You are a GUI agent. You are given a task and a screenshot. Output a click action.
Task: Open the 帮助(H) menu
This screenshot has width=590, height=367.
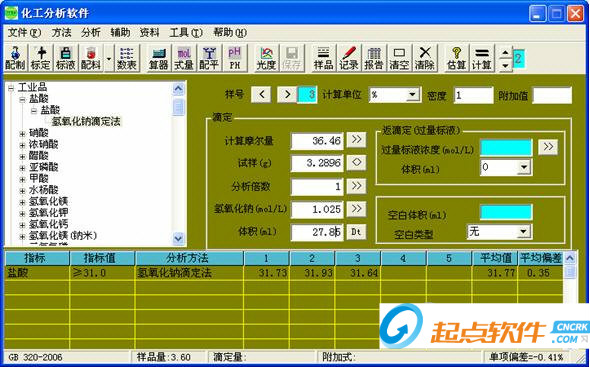230,33
